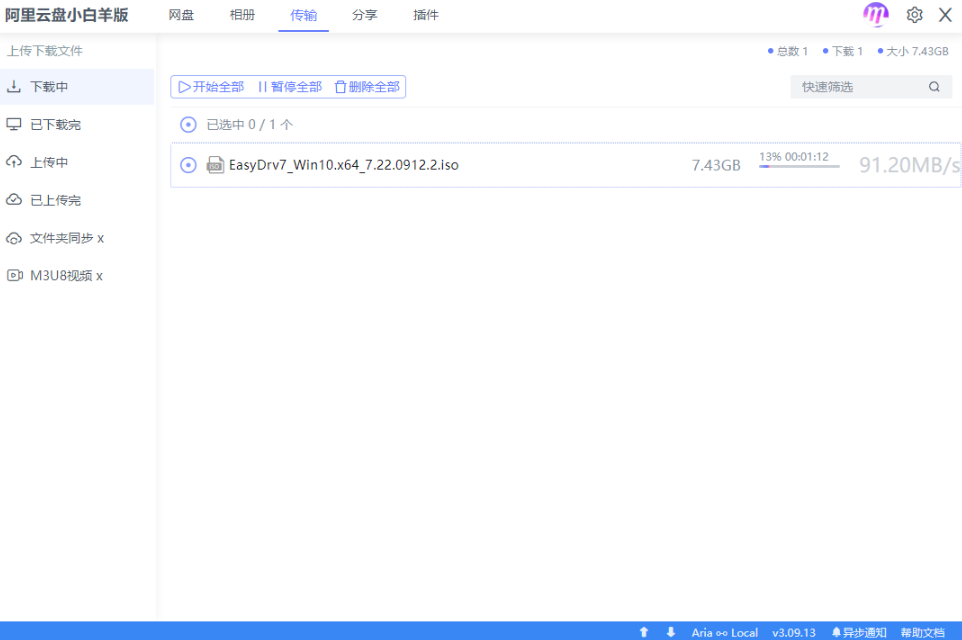This screenshot has height=640, width=962.
Task: Click the user avatar icon
Action: (875, 14)
